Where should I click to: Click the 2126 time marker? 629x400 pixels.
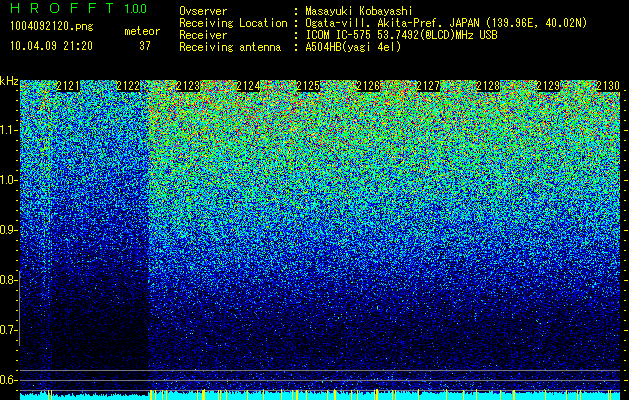point(368,86)
